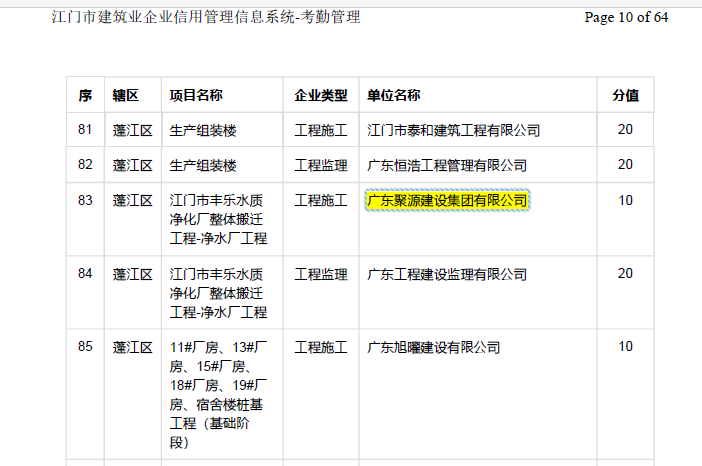Viewport: 702px width, 466px height.
Task: Click score 10 in row 85
Action: tap(625, 346)
